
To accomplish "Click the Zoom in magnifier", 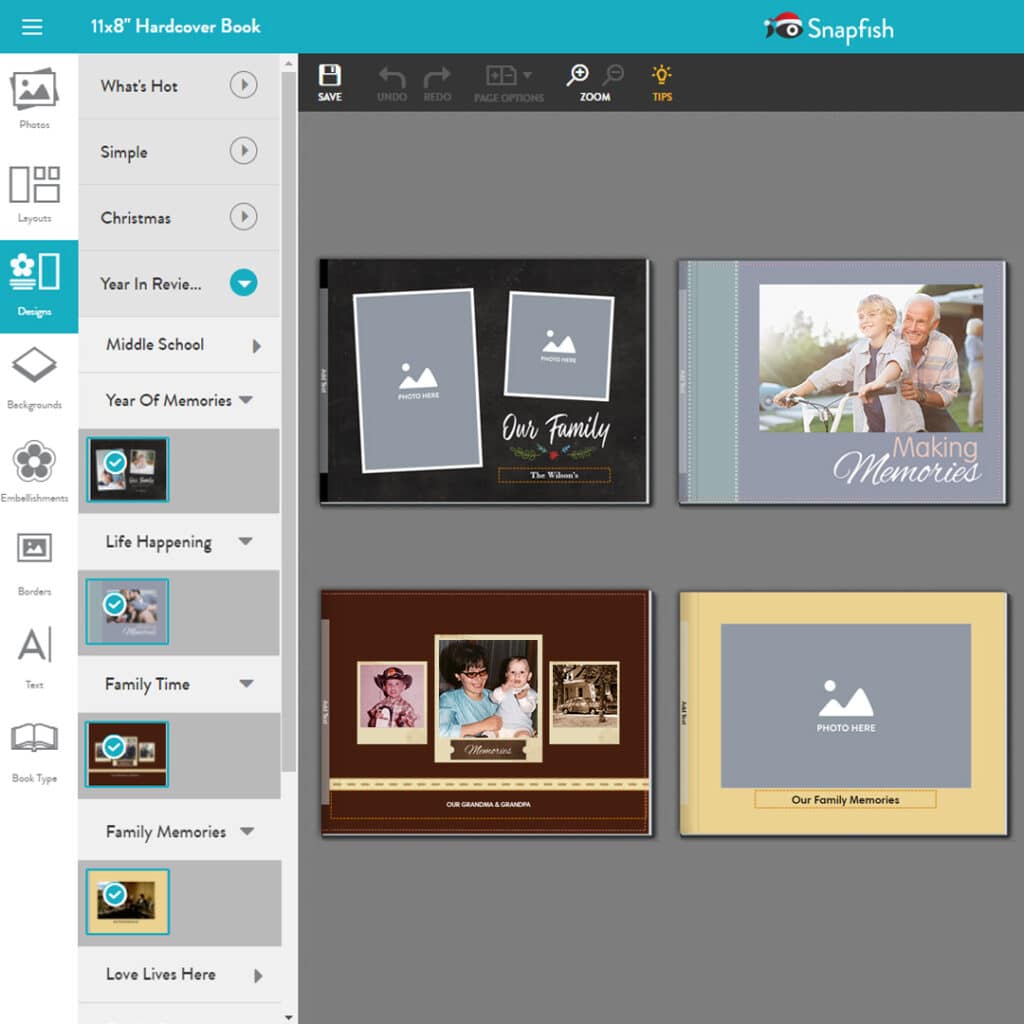I will pyautogui.click(x=579, y=74).
